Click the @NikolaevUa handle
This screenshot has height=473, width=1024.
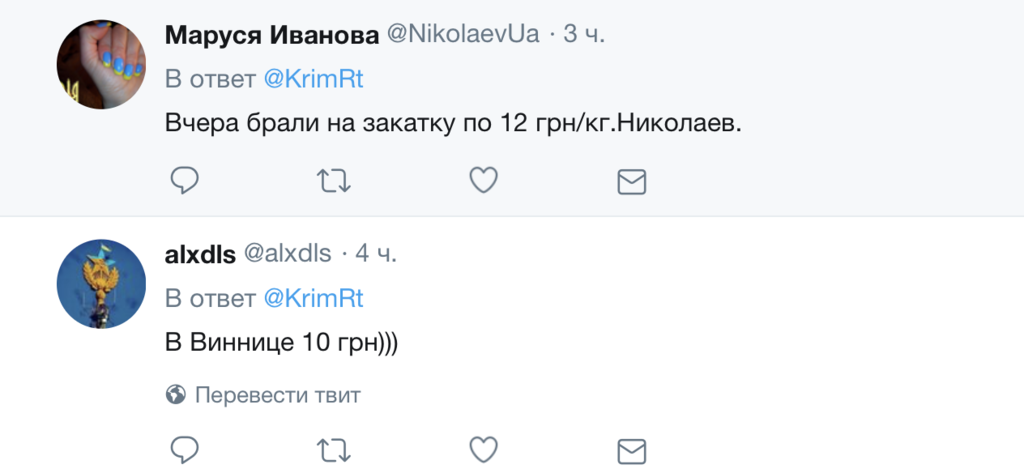click(462, 34)
